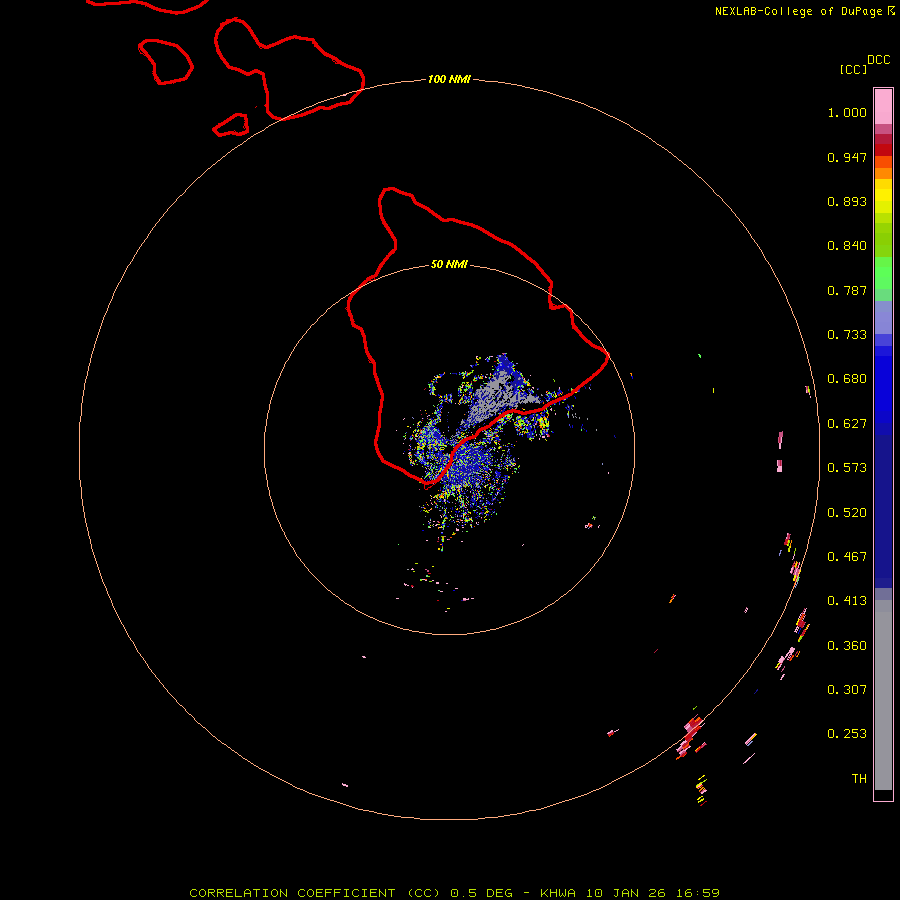This screenshot has width=900, height=900.
Task: Click the 0.413 legend value
Action: pos(847,601)
